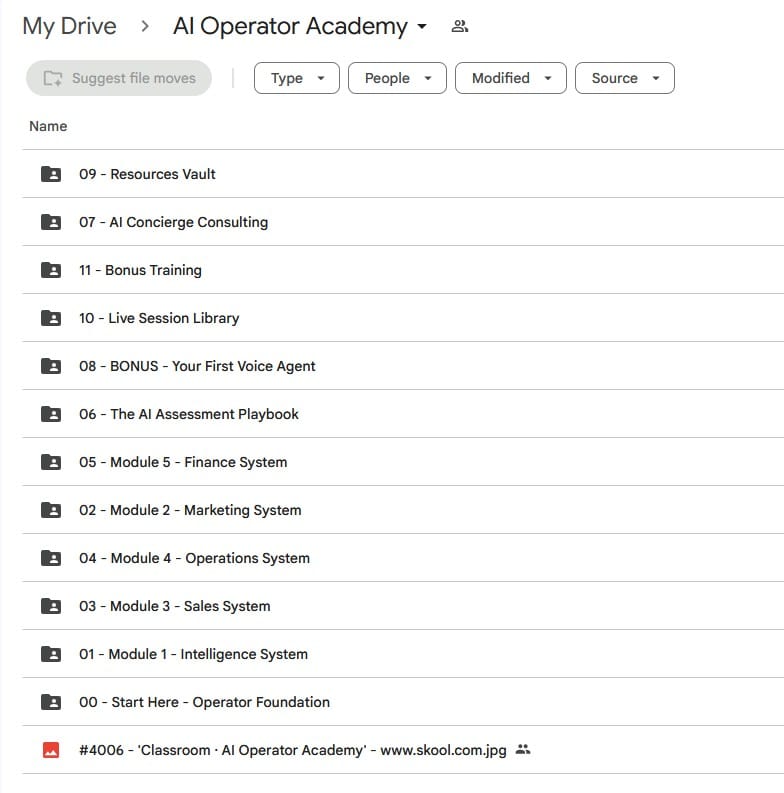The width and height of the screenshot is (784, 793).
Task: Click the folder icon for 01 - Intelligence System
Action: point(51,654)
